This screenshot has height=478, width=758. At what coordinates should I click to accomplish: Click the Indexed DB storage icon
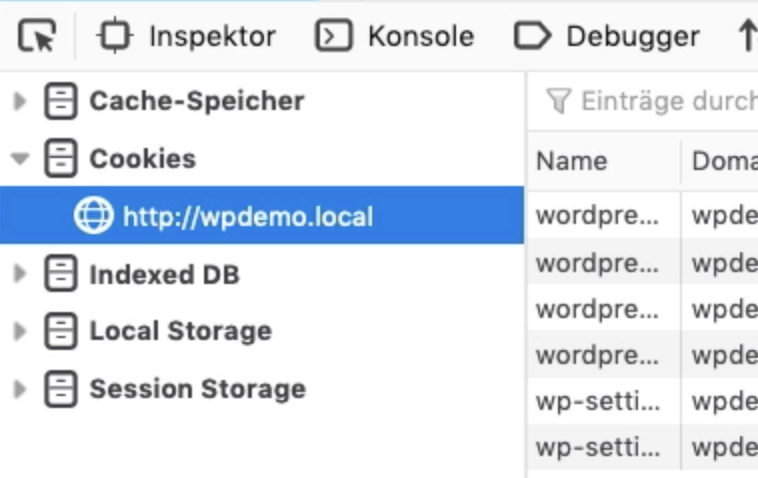[60, 274]
